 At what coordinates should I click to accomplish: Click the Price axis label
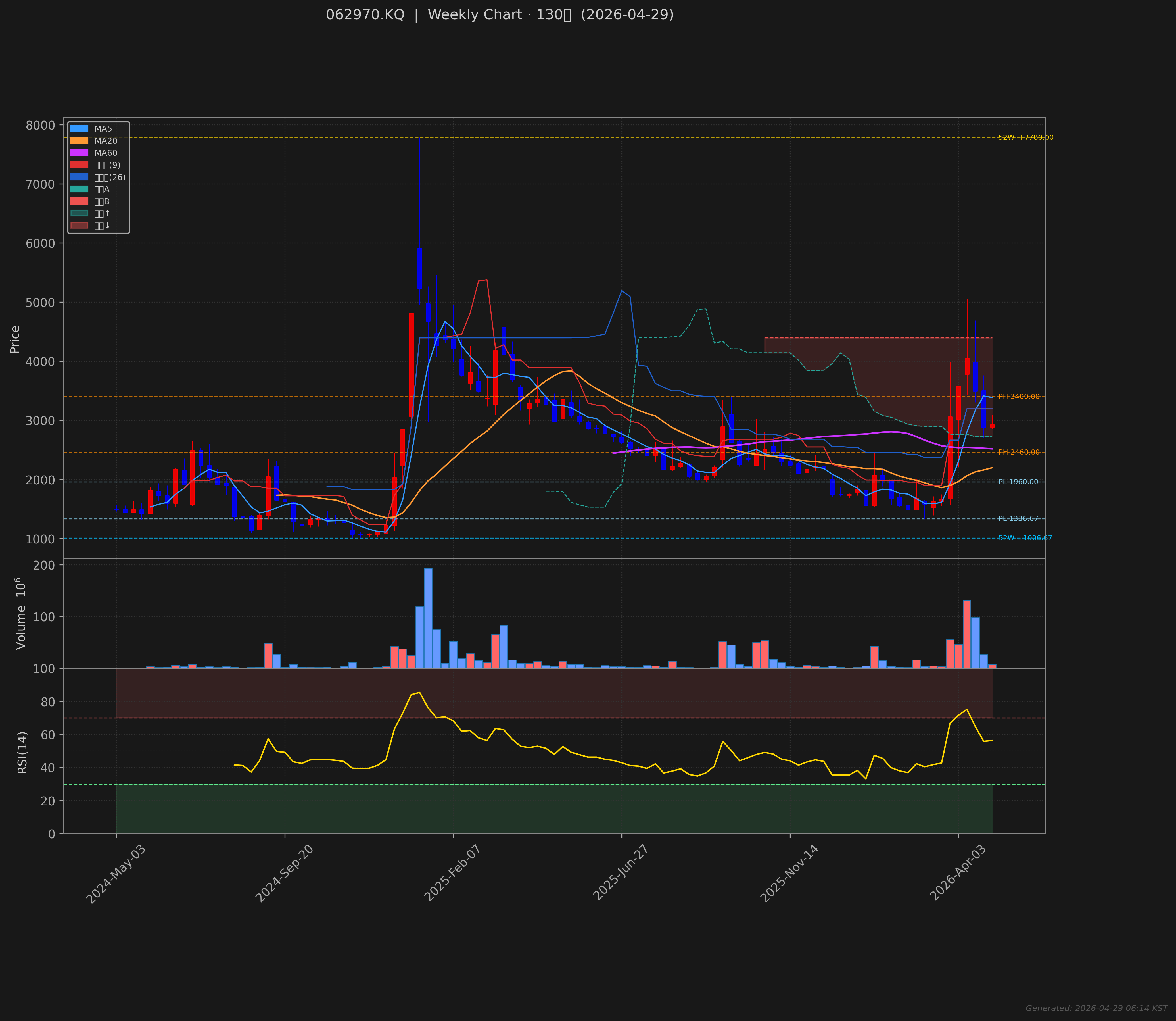coord(15,339)
